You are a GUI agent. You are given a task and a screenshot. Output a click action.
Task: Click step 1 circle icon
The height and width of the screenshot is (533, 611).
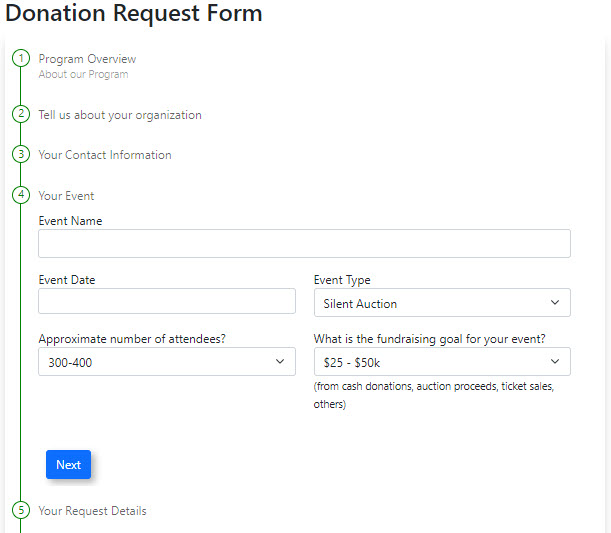click(21, 59)
